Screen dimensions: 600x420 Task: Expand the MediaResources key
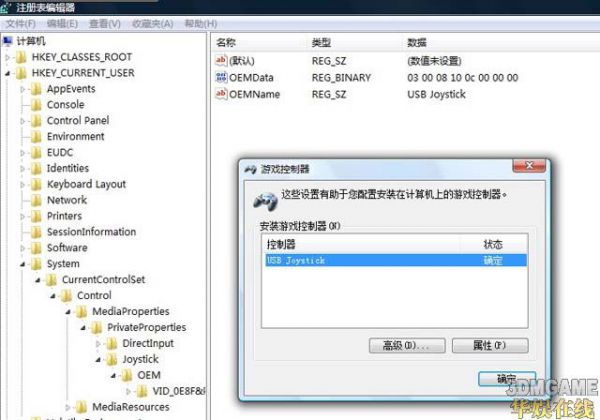(68, 407)
